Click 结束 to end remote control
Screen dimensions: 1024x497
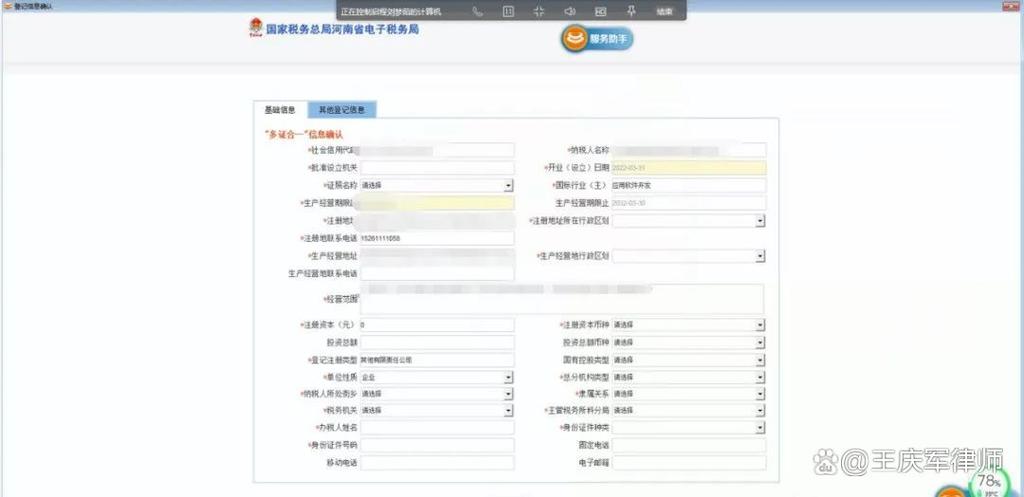pyautogui.click(x=665, y=11)
